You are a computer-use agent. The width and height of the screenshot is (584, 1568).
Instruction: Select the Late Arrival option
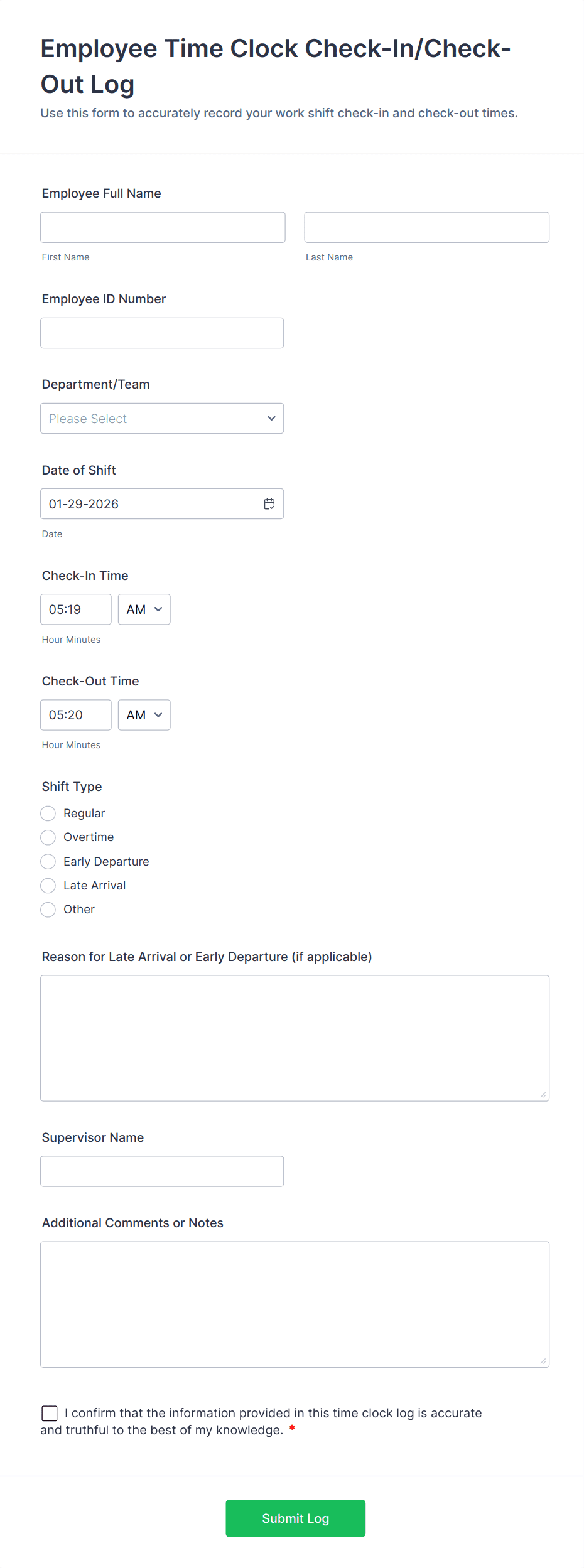tap(48, 885)
